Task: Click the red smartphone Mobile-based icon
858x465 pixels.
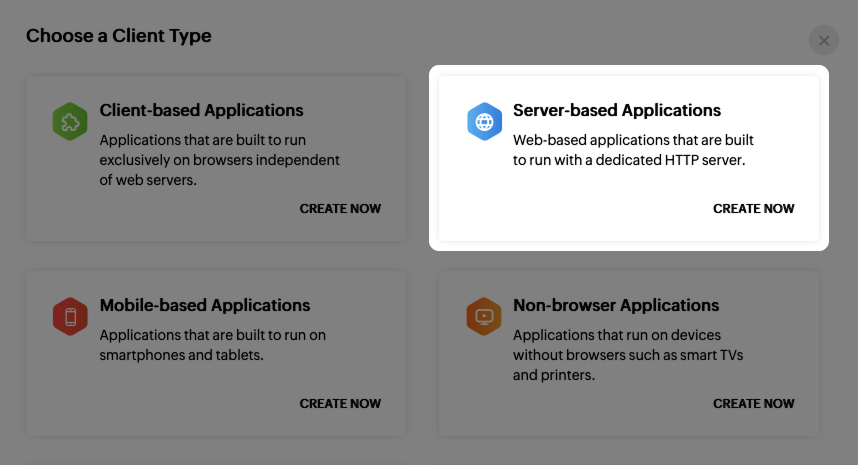Action: coord(70,317)
